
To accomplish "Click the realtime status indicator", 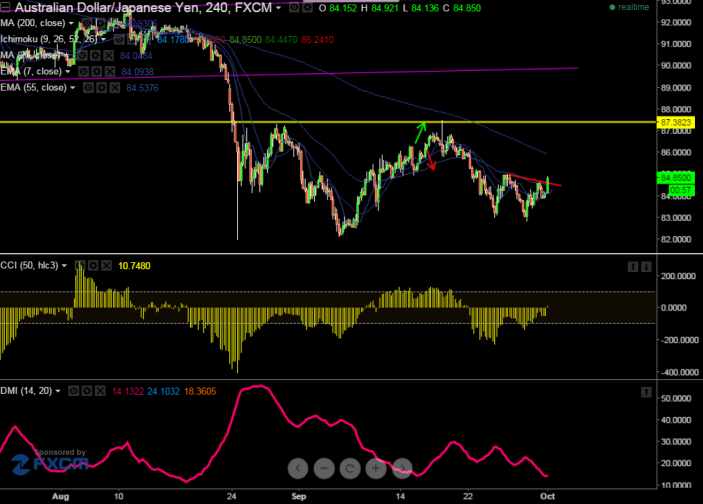I will 629,7.
